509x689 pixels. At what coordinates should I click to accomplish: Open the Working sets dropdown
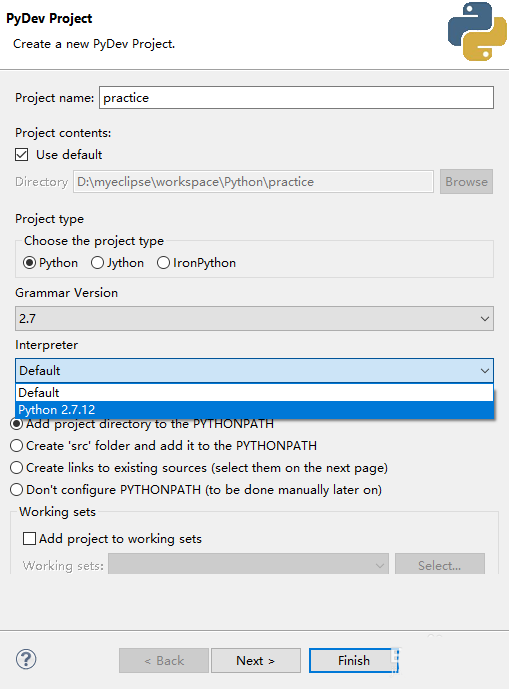click(x=248, y=565)
